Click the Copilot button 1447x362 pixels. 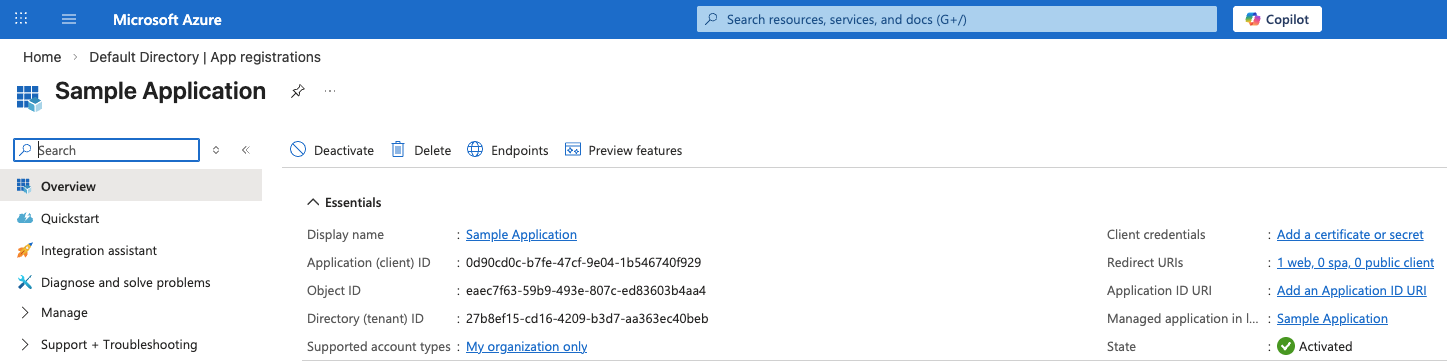click(1277, 19)
